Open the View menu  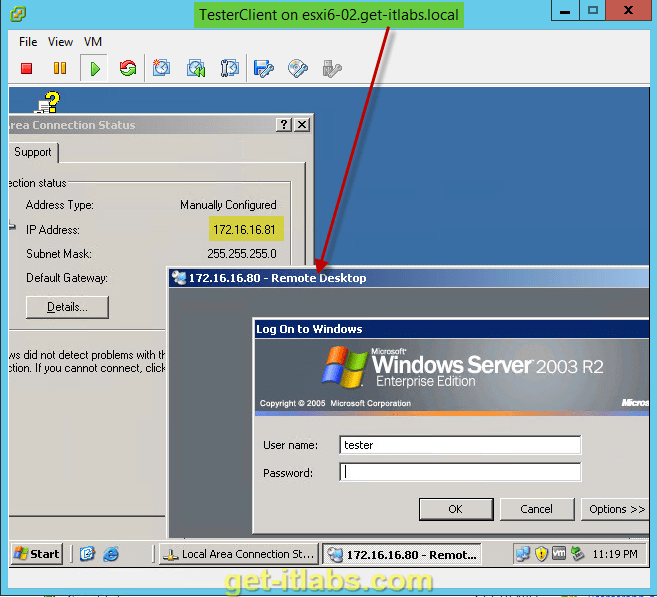pos(60,42)
